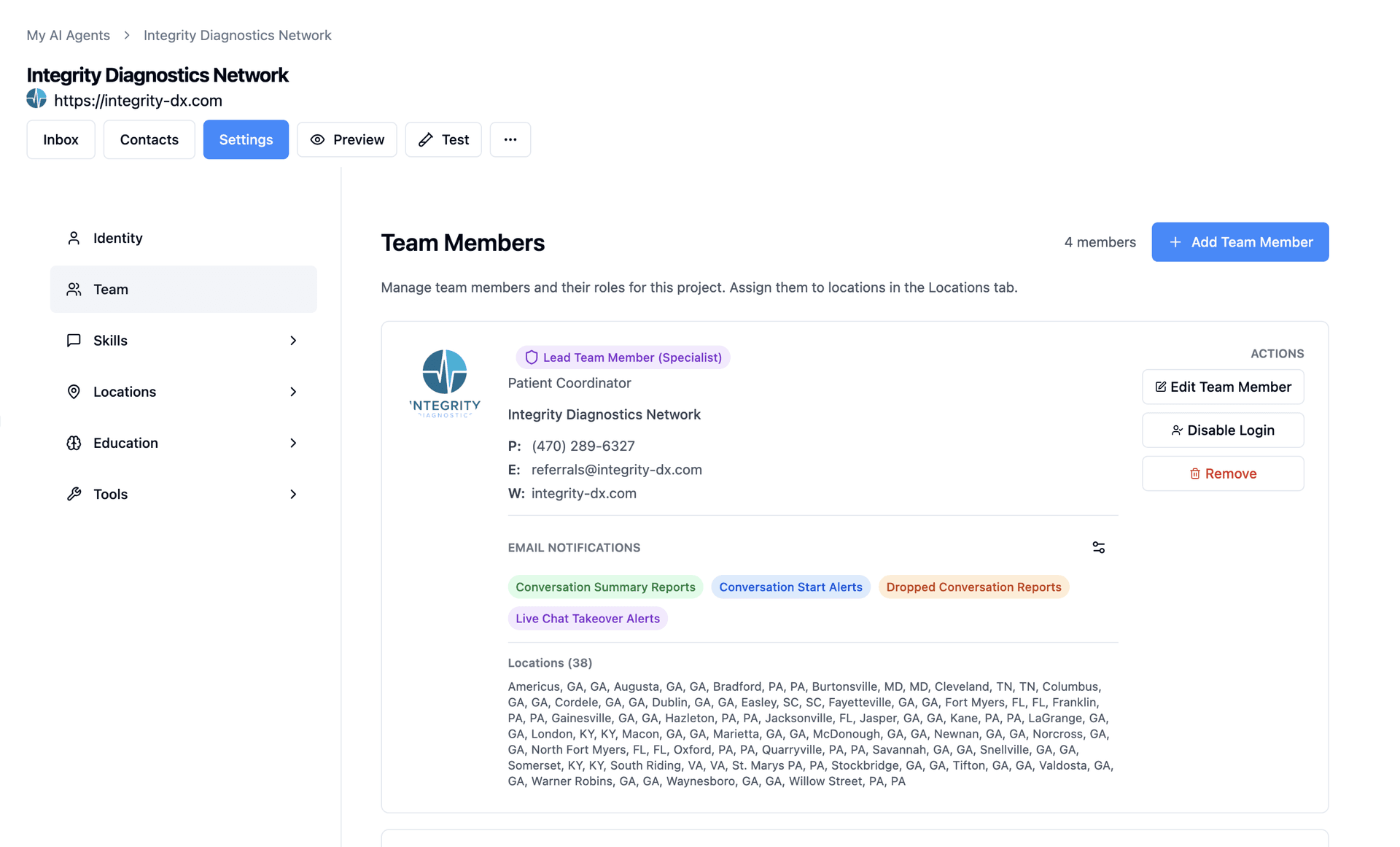This screenshot has height=847, width=1400.
Task: Toggle the Live Chat Takeover Alerts tag
Action: tap(588, 618)
